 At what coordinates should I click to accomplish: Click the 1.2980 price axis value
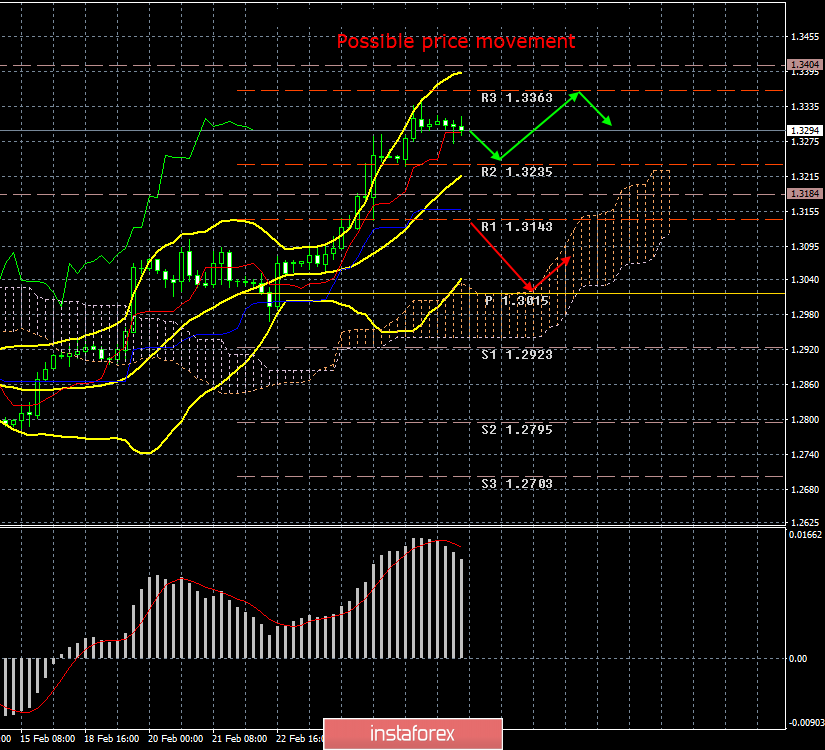coord(805,315)
